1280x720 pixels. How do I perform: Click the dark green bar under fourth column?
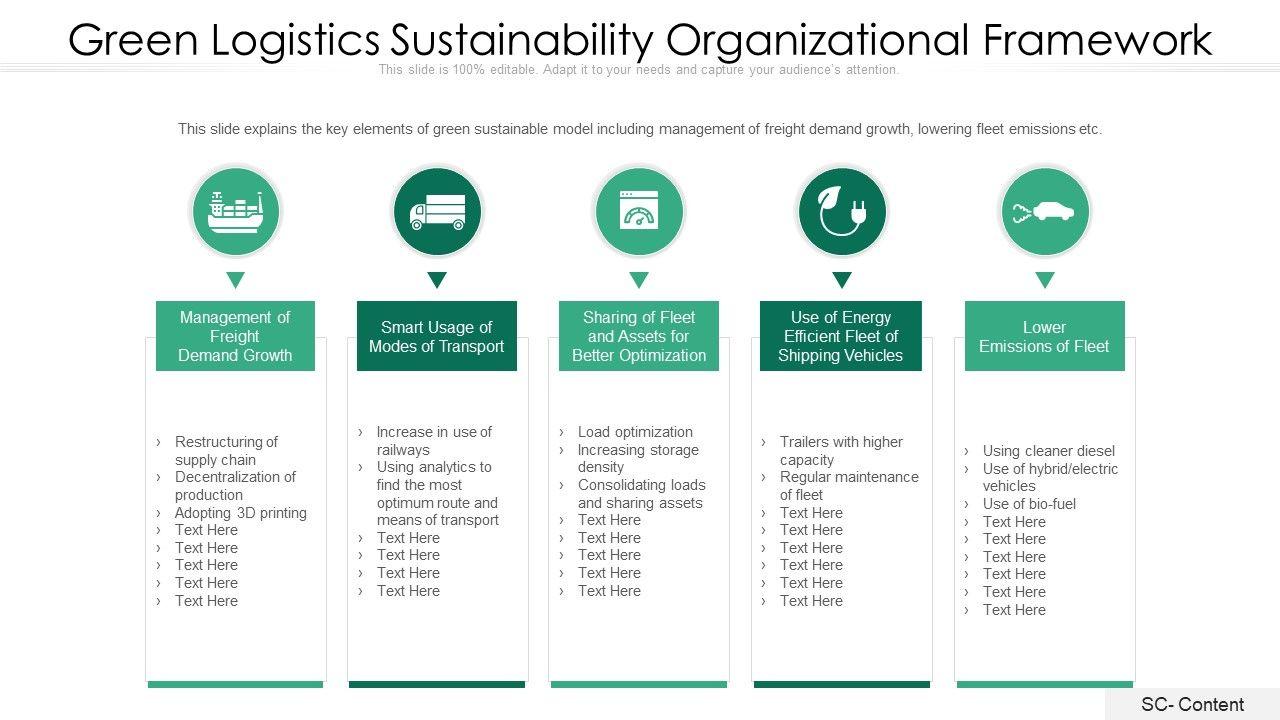[841, 685]
